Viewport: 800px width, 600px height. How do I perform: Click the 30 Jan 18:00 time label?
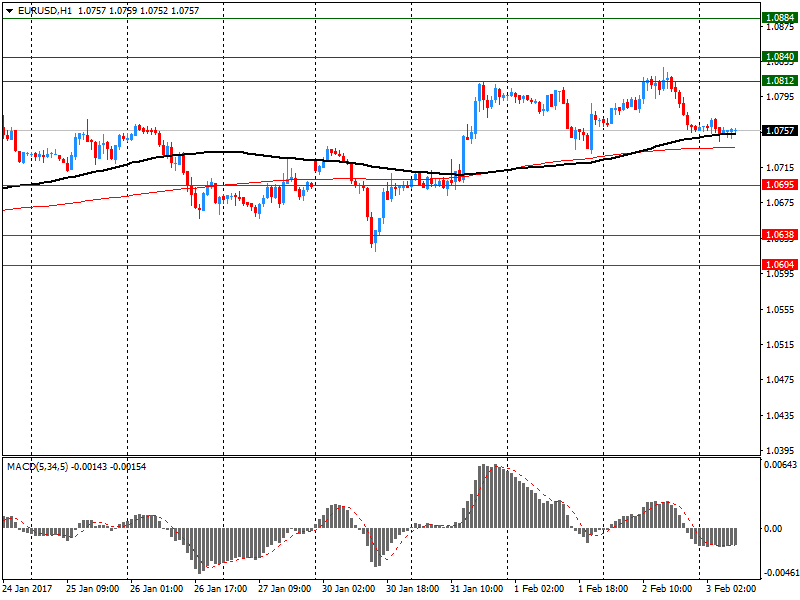coord(412,588)
